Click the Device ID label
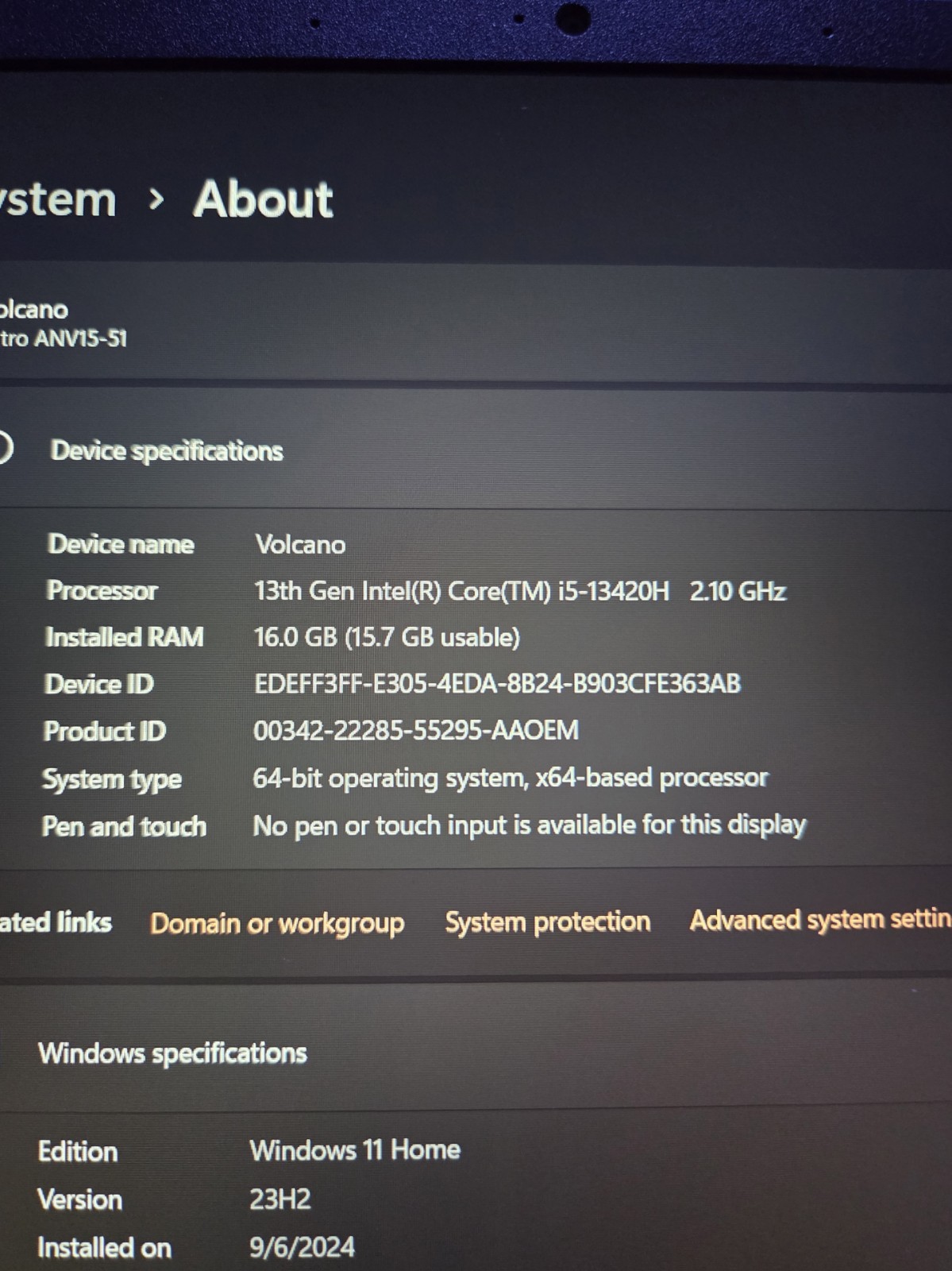This screenshot has height=1271, width=952. [99, 684]
